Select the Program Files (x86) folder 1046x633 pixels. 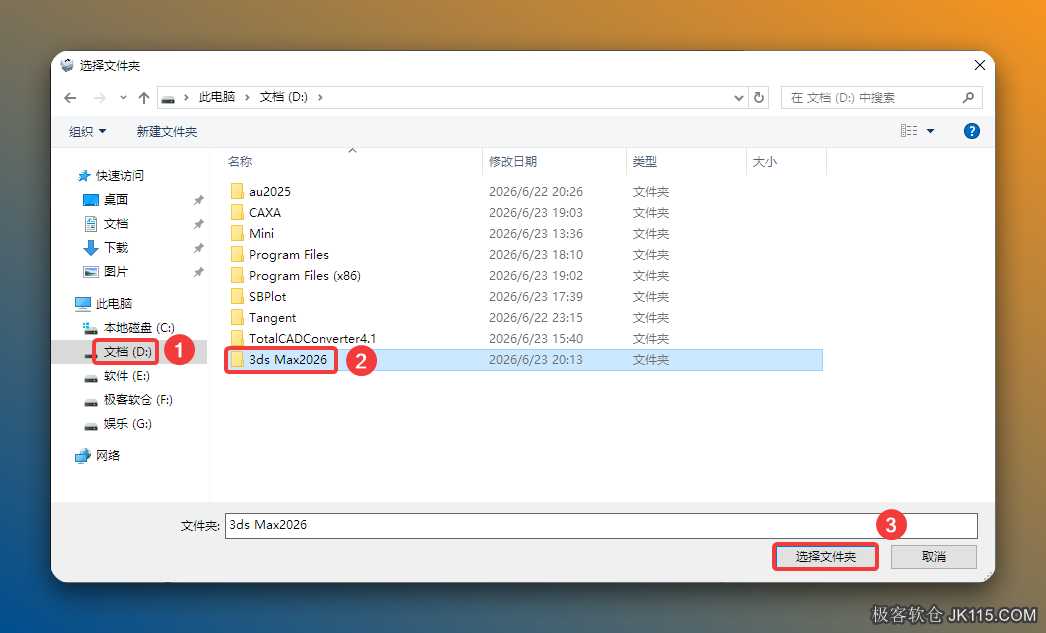pyautogui.click(x=304, y=275)
